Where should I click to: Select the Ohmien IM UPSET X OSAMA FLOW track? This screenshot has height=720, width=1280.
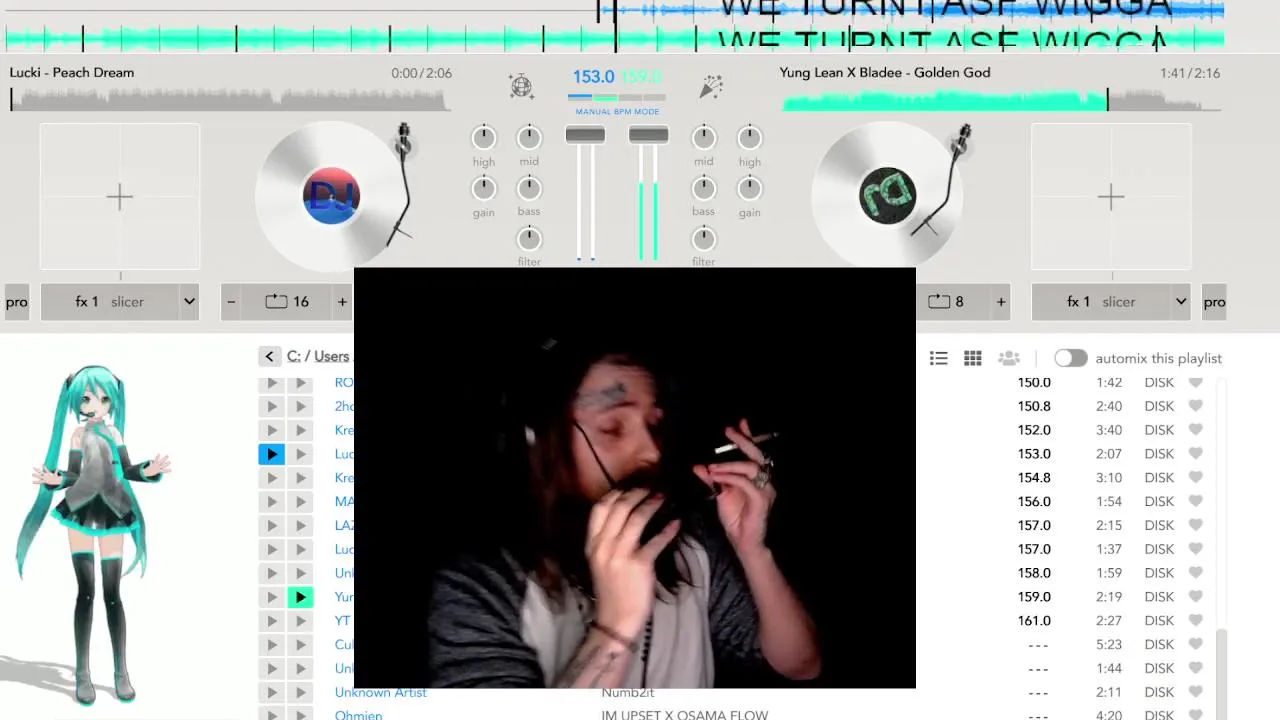point(740,715)
